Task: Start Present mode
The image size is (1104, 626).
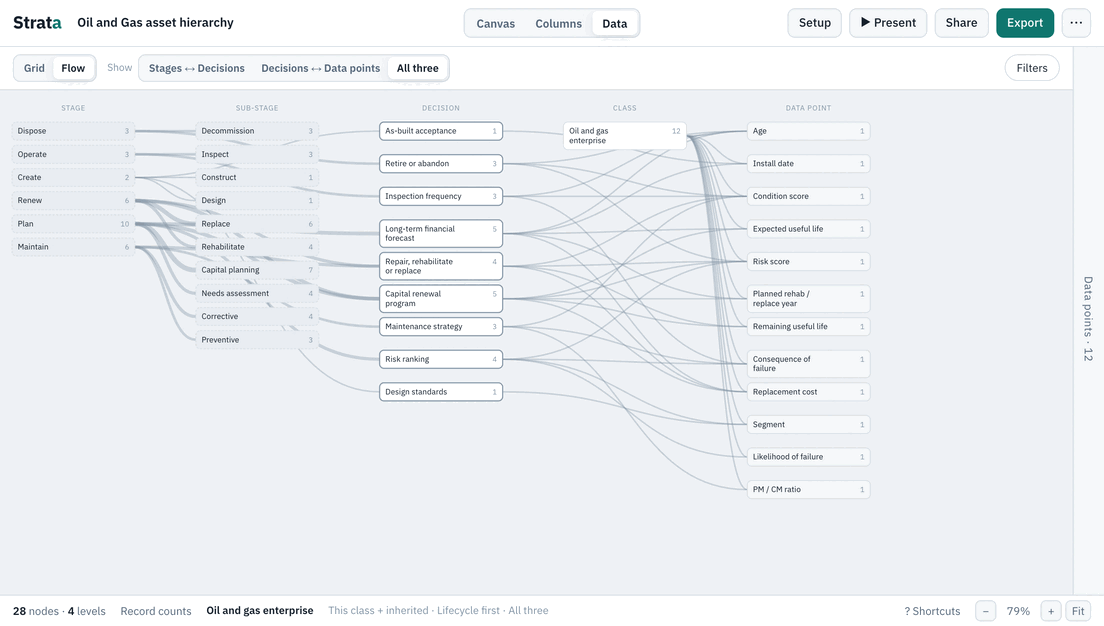Action: (888, 23)
